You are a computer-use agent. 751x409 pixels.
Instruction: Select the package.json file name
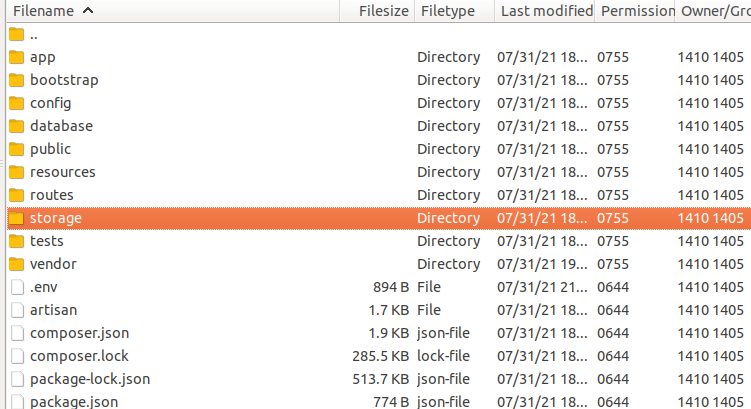pyautogui.click(x=74, y=402)
